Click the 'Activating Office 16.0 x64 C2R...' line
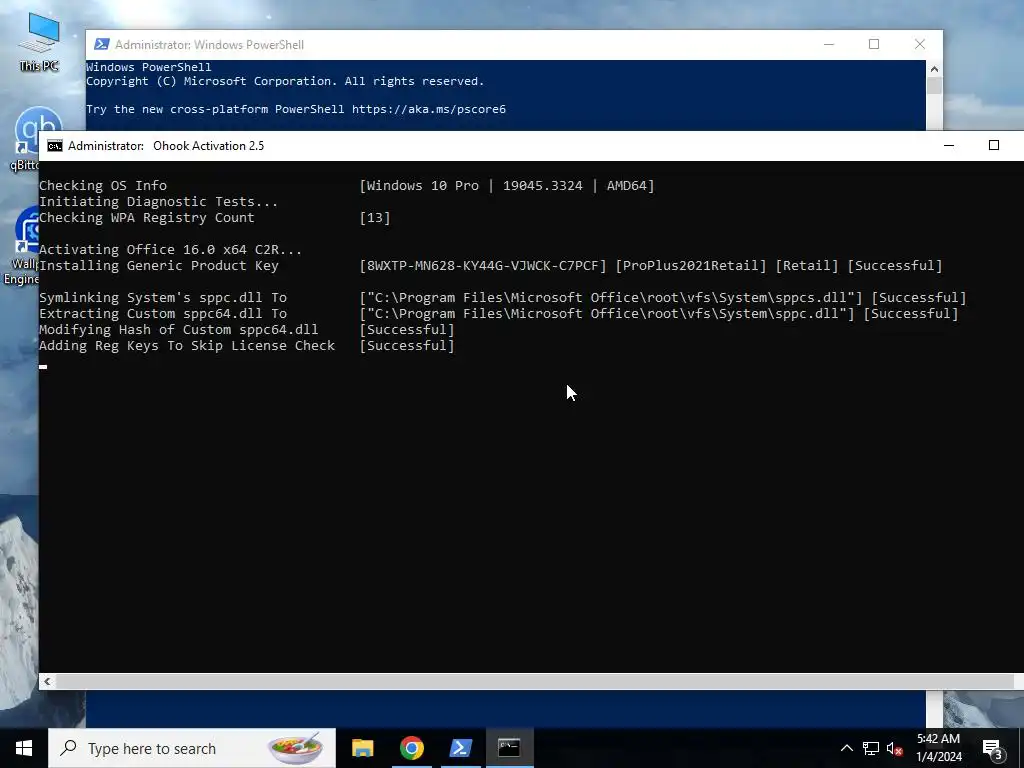1024x768 pixels. [170, 249]
